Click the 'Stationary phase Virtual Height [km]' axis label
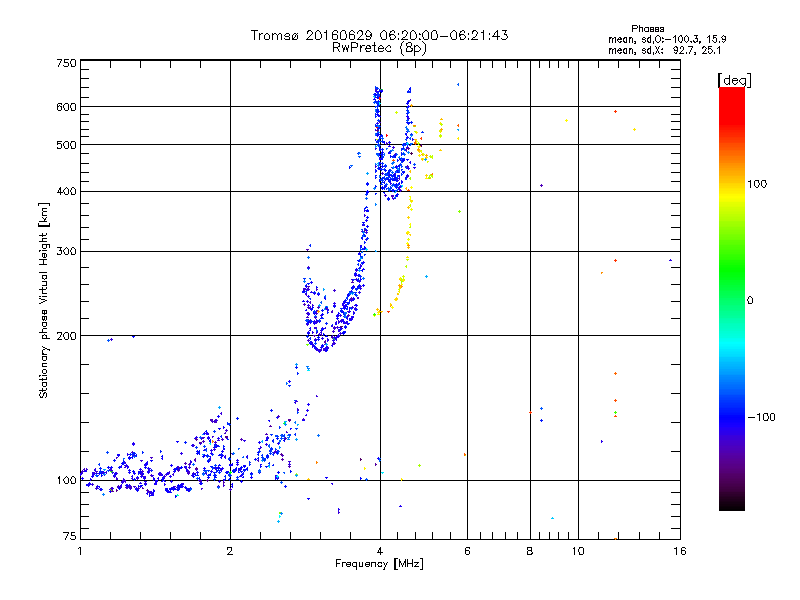The width and height of the screenshot is (800, 600). (x=43, y=300)
